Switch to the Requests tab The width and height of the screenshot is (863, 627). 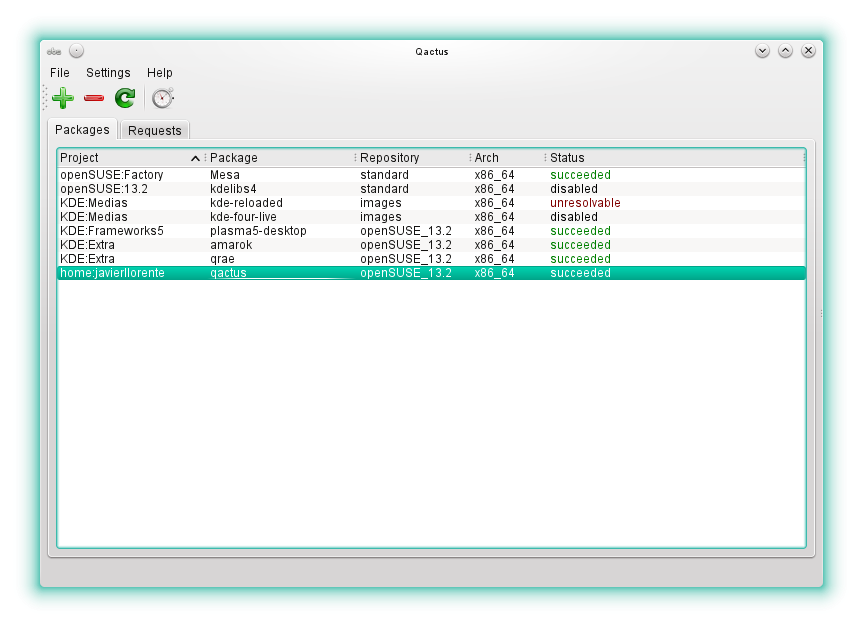tap(155, 130)
